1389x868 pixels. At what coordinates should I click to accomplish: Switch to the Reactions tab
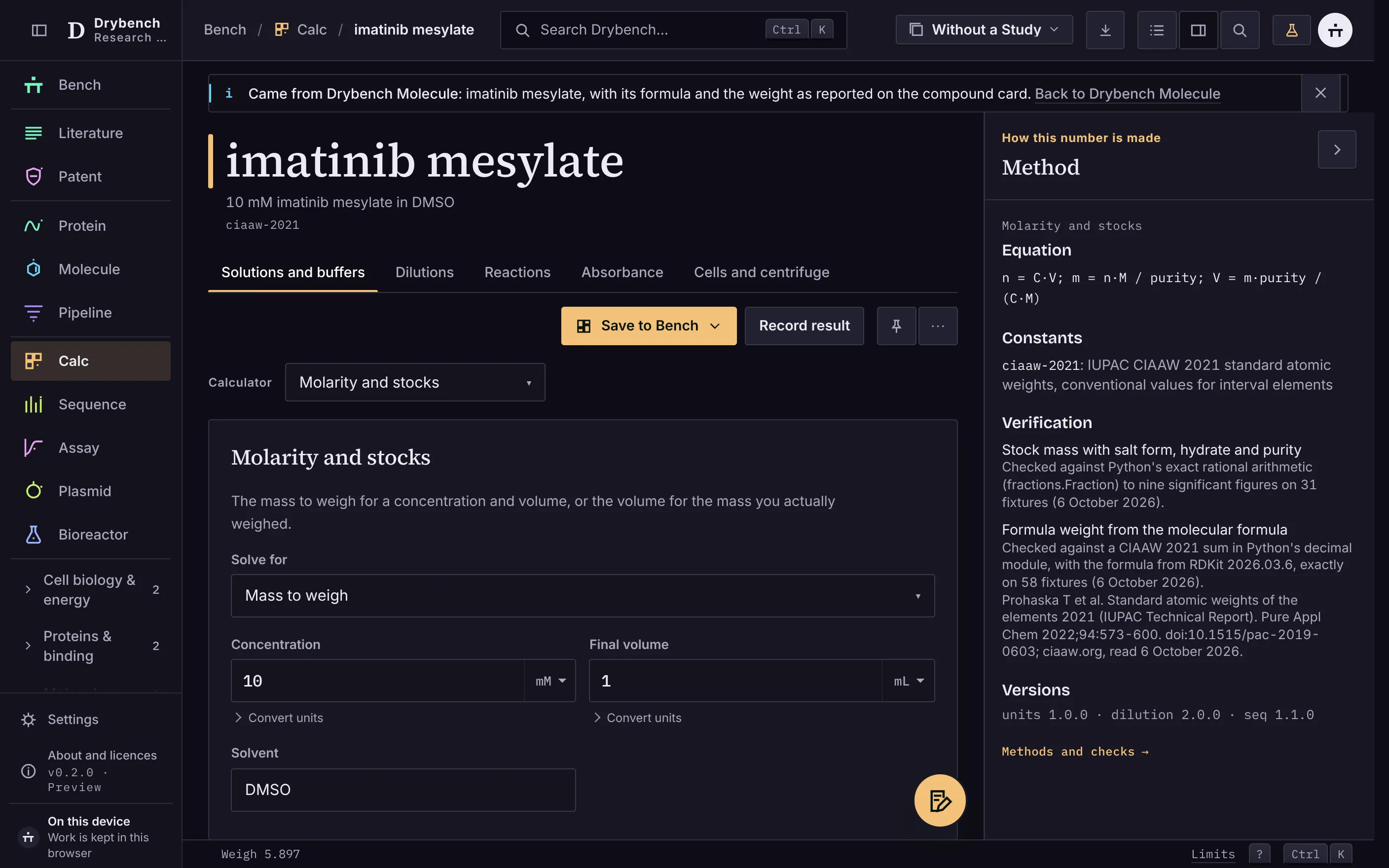coord(517,272)
